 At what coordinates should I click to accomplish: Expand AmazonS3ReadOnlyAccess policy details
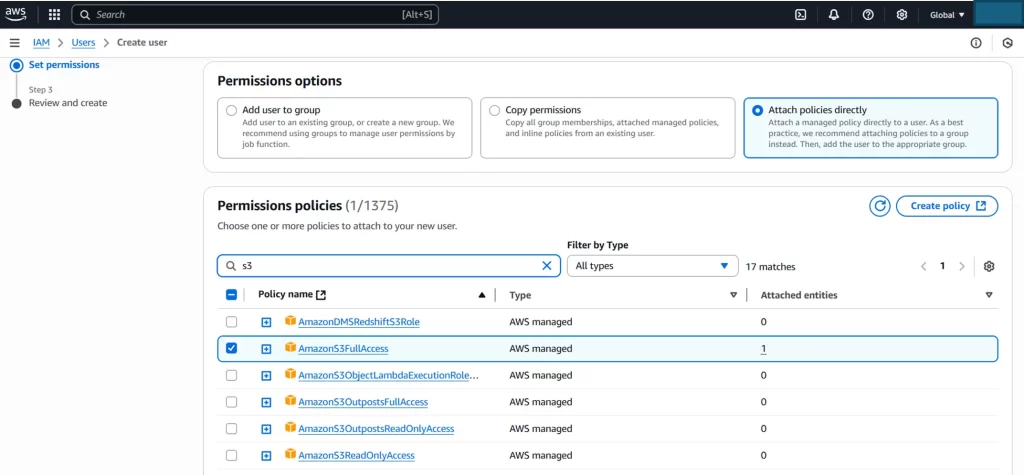266,456
